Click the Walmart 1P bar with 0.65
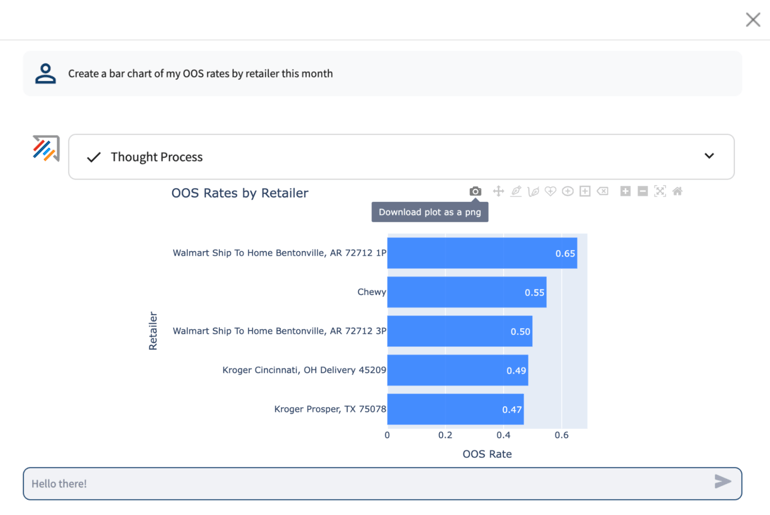 click(x=482, y=253)
